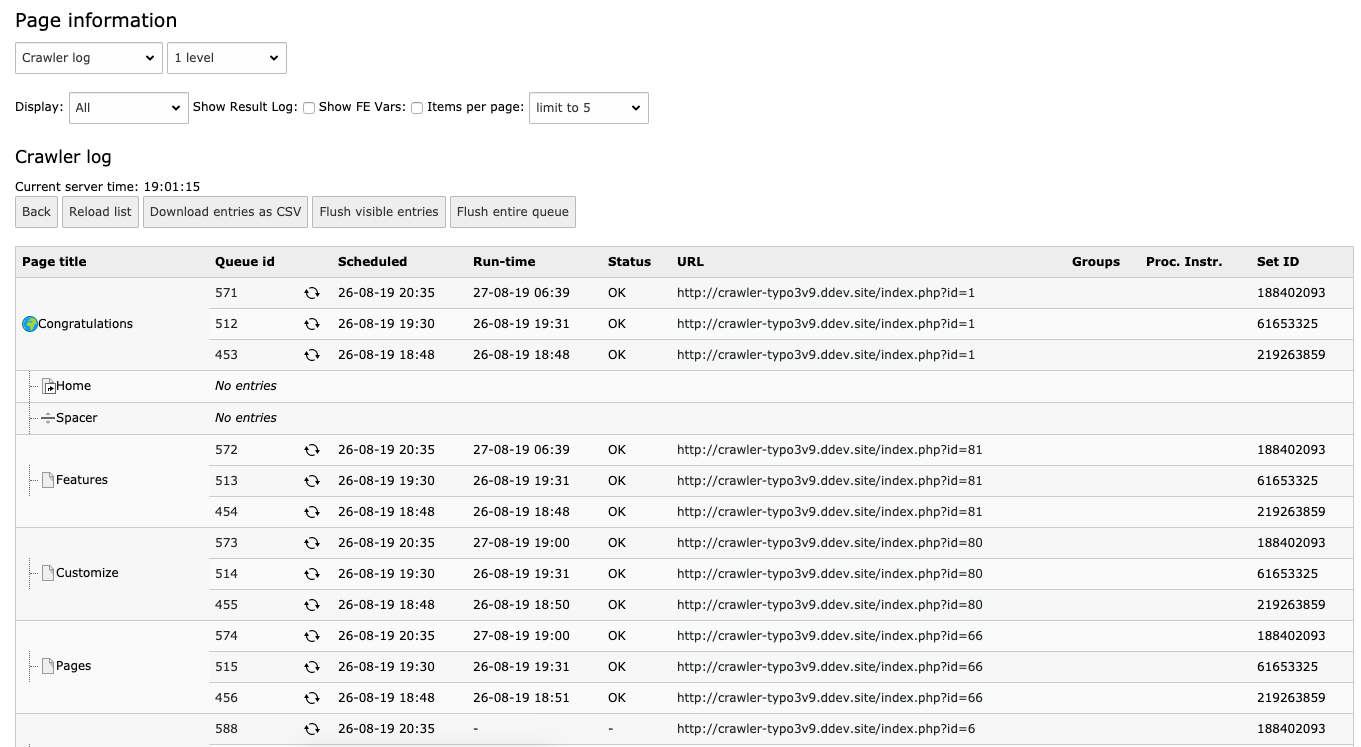Toggle the Show FE Vars checkbox
1361x747 pixels.
coord(417,108)
